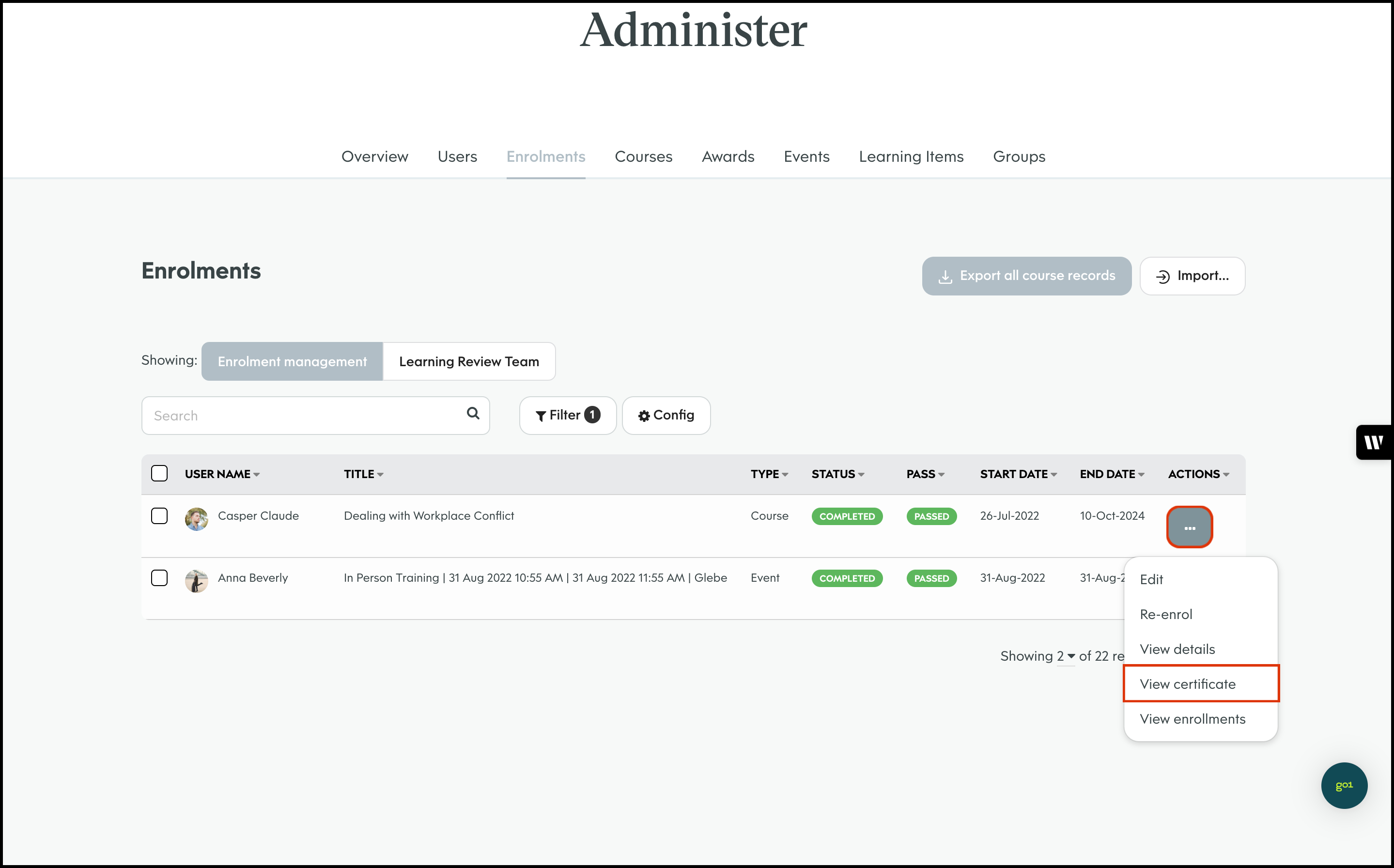Check Anna Beverly's row checkbox
This screenshot has height=868, width=1394.
pos(159,577)
